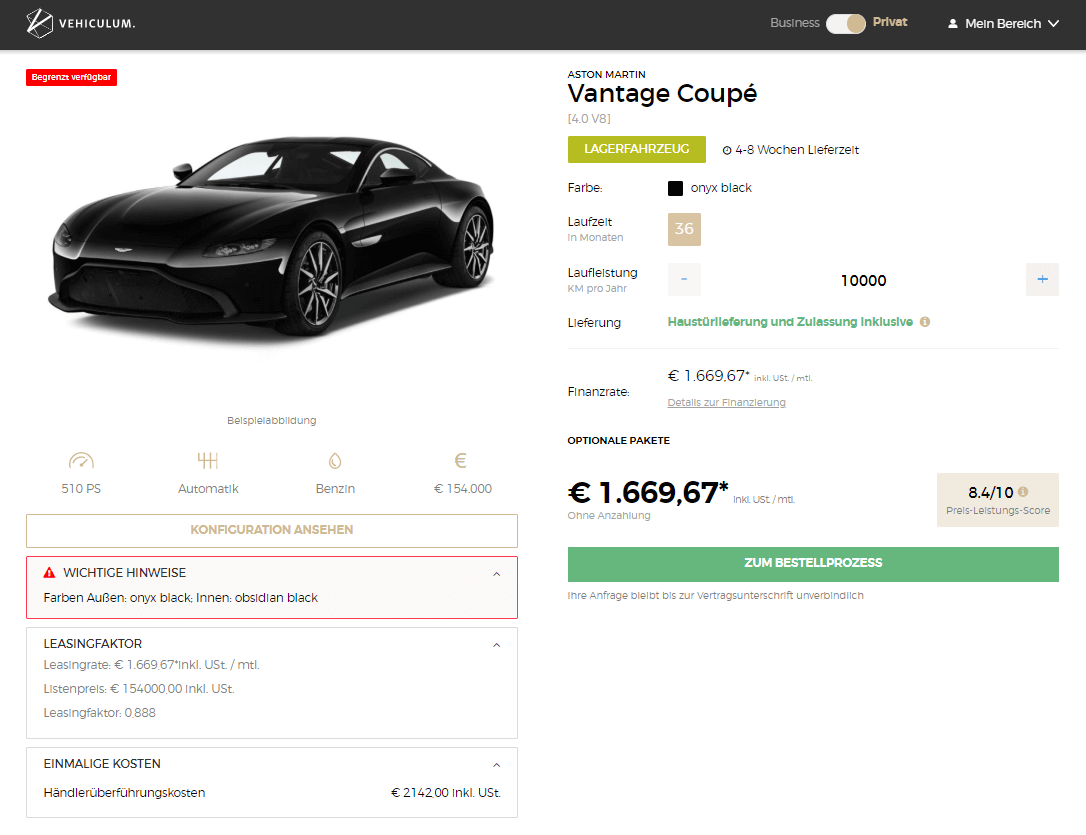Click the red warning triangle icon
The width and height of the screenshot is (1086, 835).
[x=49, y=573]
